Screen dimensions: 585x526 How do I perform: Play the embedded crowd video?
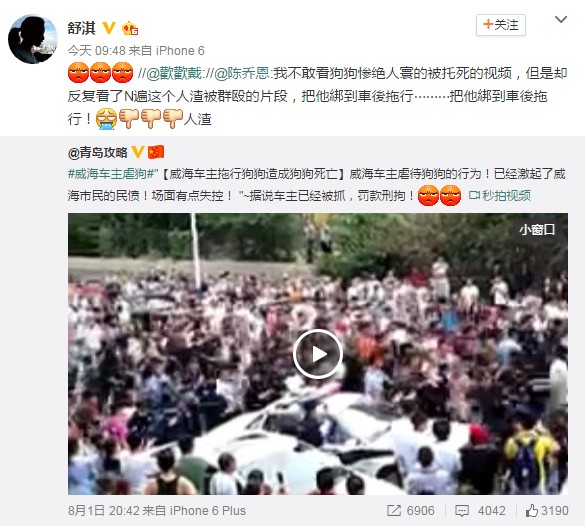pos(317,354)
